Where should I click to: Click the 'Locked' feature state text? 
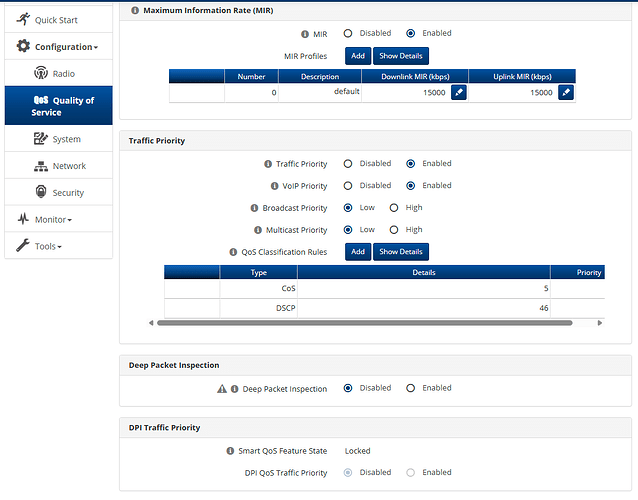(x=358, y=451)
